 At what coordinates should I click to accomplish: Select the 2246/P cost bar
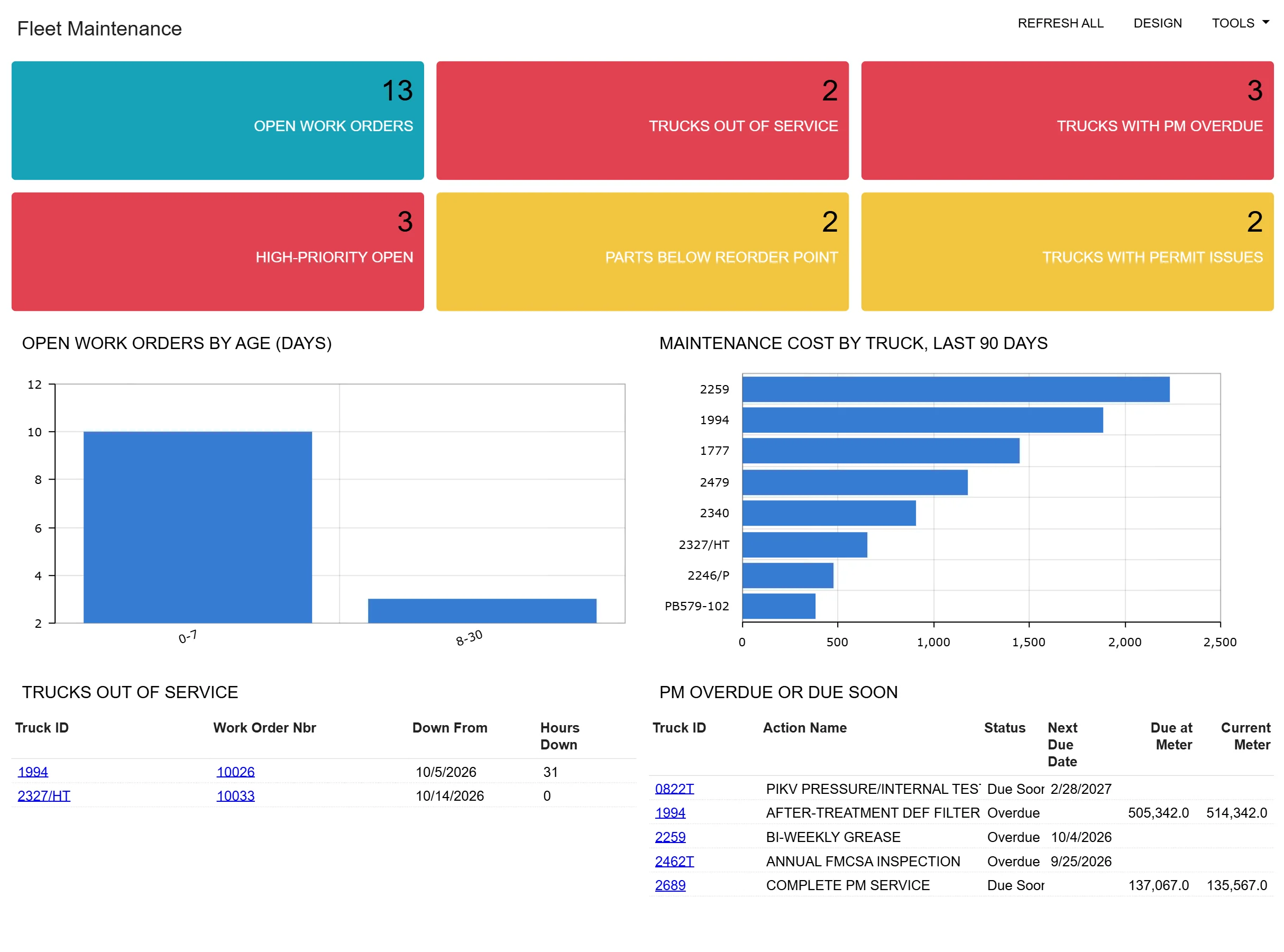click(x=787, y=575)
